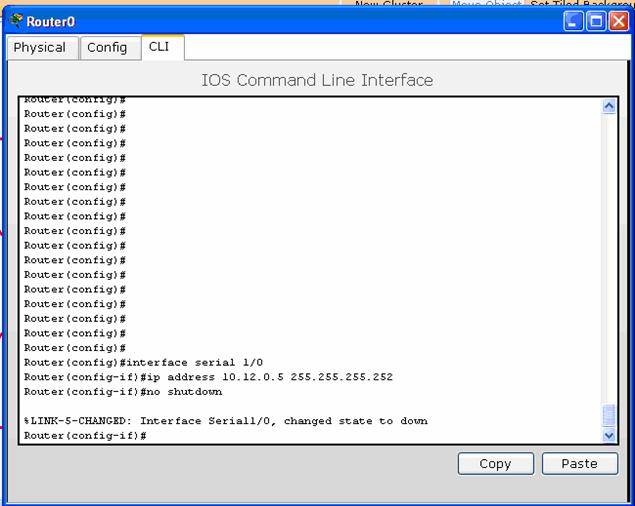Image resolution: width=635 pixels, height=506 pixels.
Task: Click the CLI scrollbar down arrow
Action: tap(609, 435)
